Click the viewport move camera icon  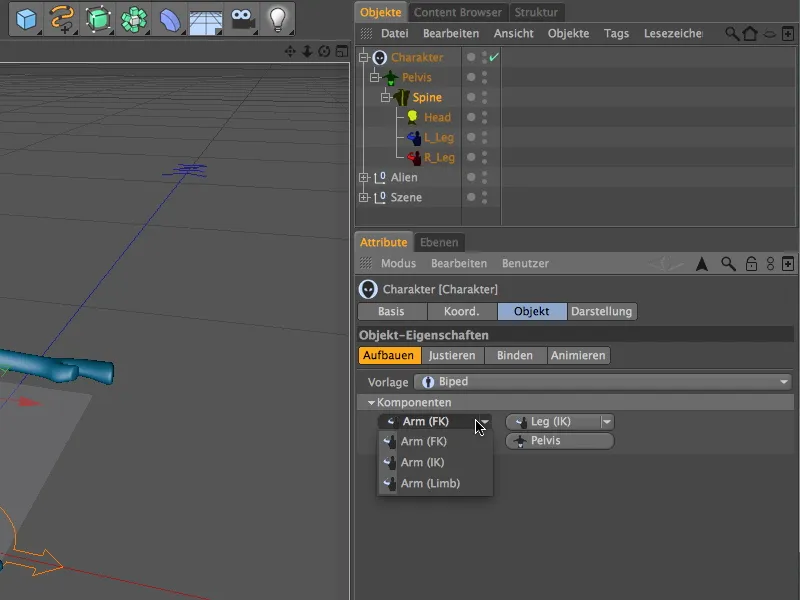(x=290, y=51)
